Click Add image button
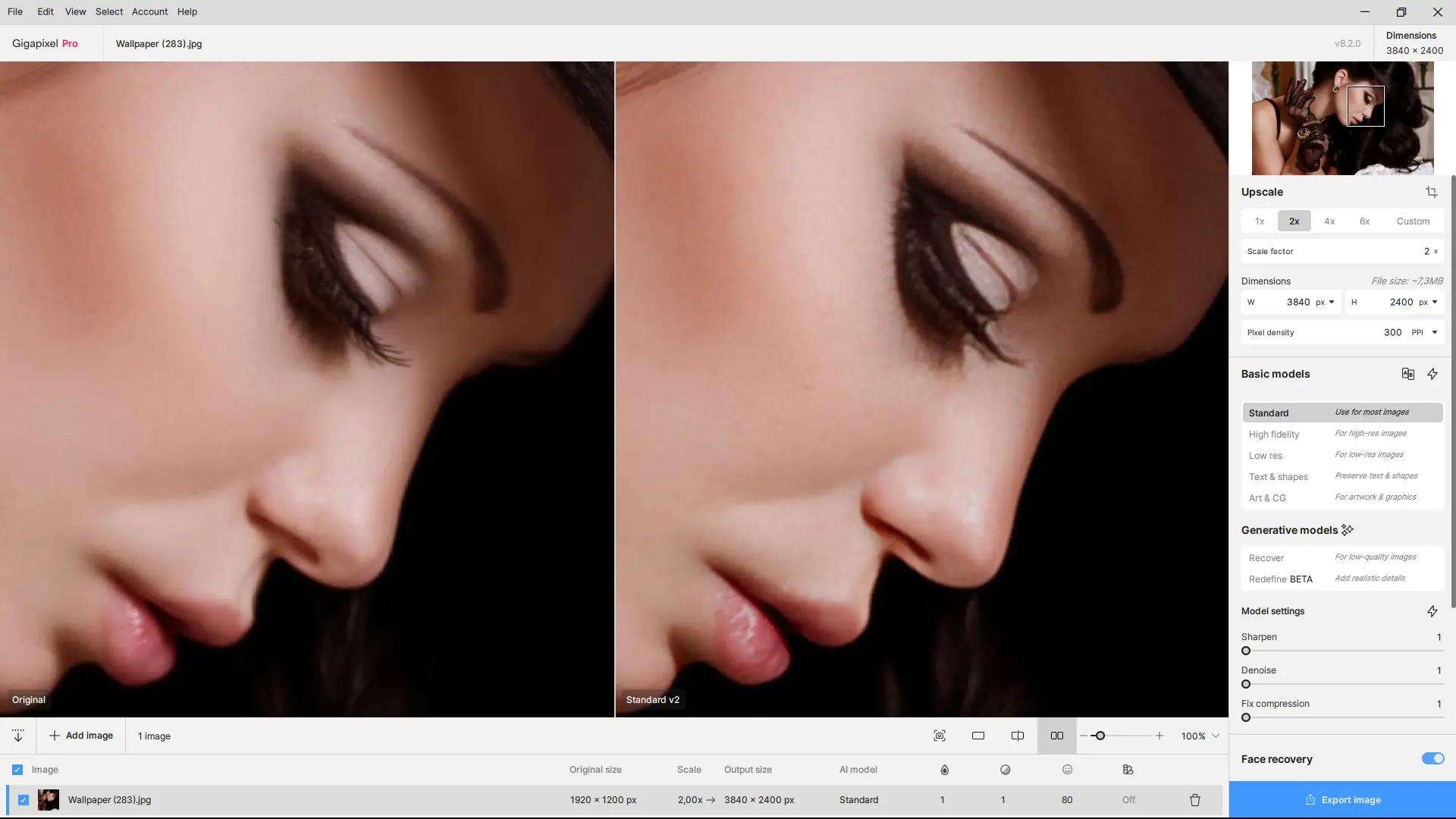The height and width of the screenshot is (819, 1456). [x=81, y=736]
